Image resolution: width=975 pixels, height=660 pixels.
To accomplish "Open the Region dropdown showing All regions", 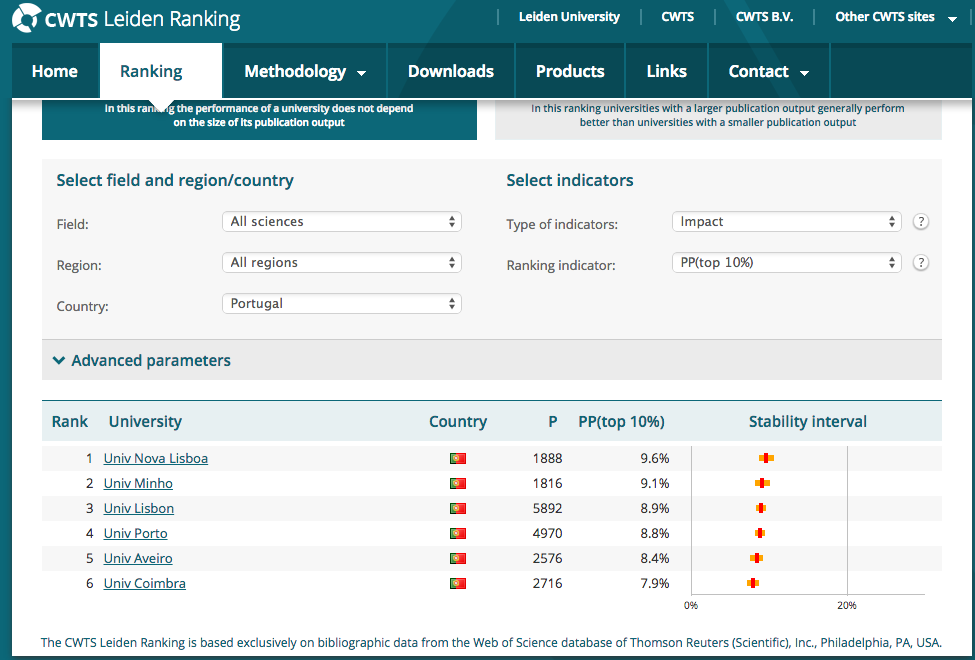I will [x=341, y=263].
